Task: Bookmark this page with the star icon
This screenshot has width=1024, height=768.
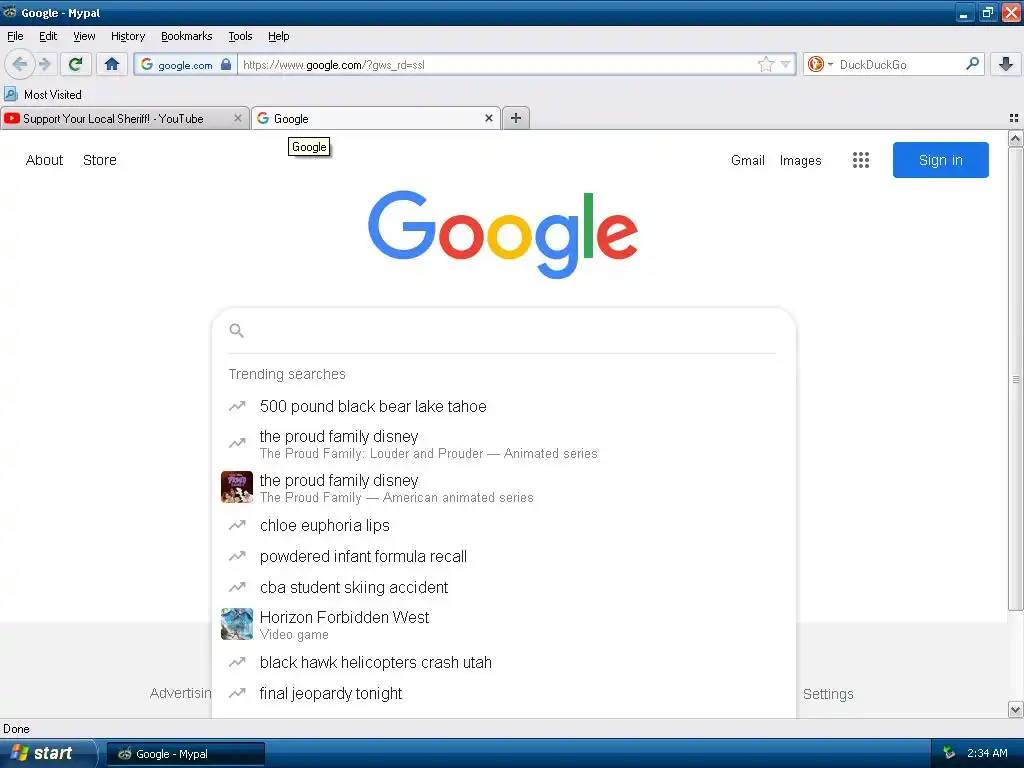Action: (x=765, y=64)
